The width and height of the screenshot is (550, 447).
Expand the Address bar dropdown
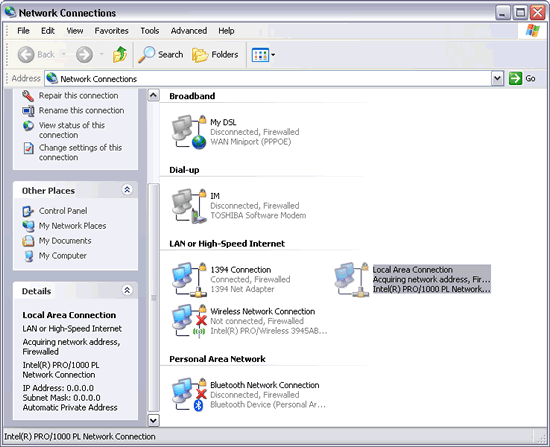point(497,78)
